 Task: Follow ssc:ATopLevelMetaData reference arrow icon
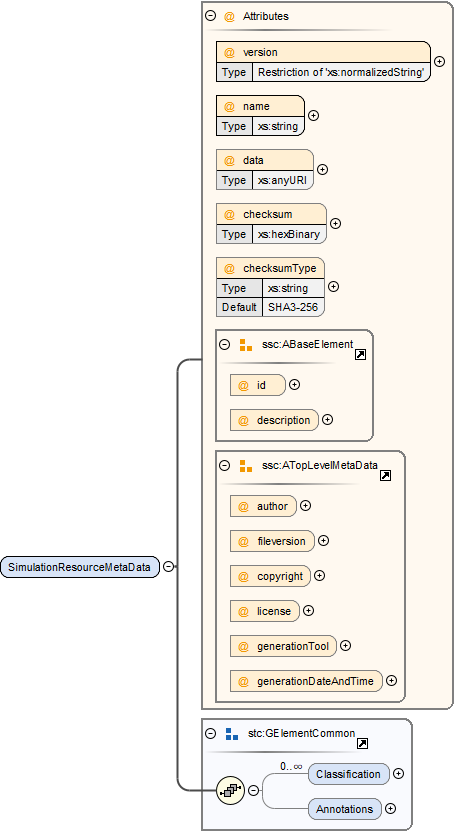[x=385, y=476]
